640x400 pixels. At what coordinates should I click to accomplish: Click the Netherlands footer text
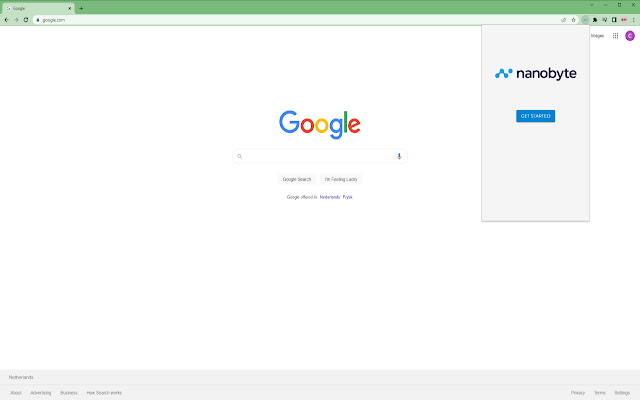coord(21,377)
